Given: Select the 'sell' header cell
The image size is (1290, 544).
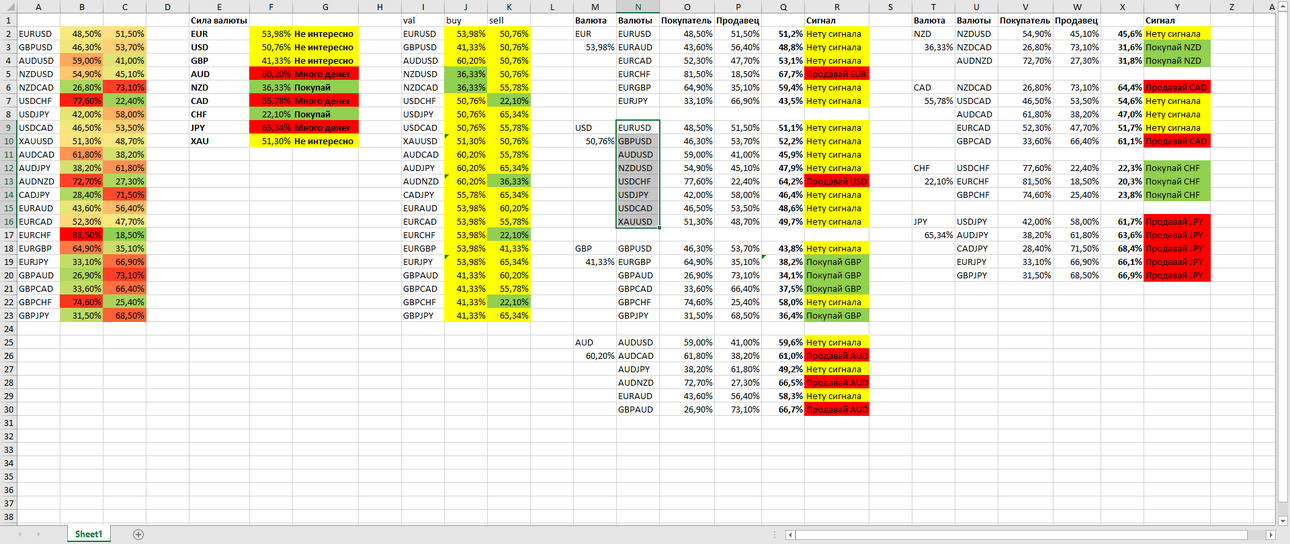Looking at the screenshot, I should (x=508, y=20).
